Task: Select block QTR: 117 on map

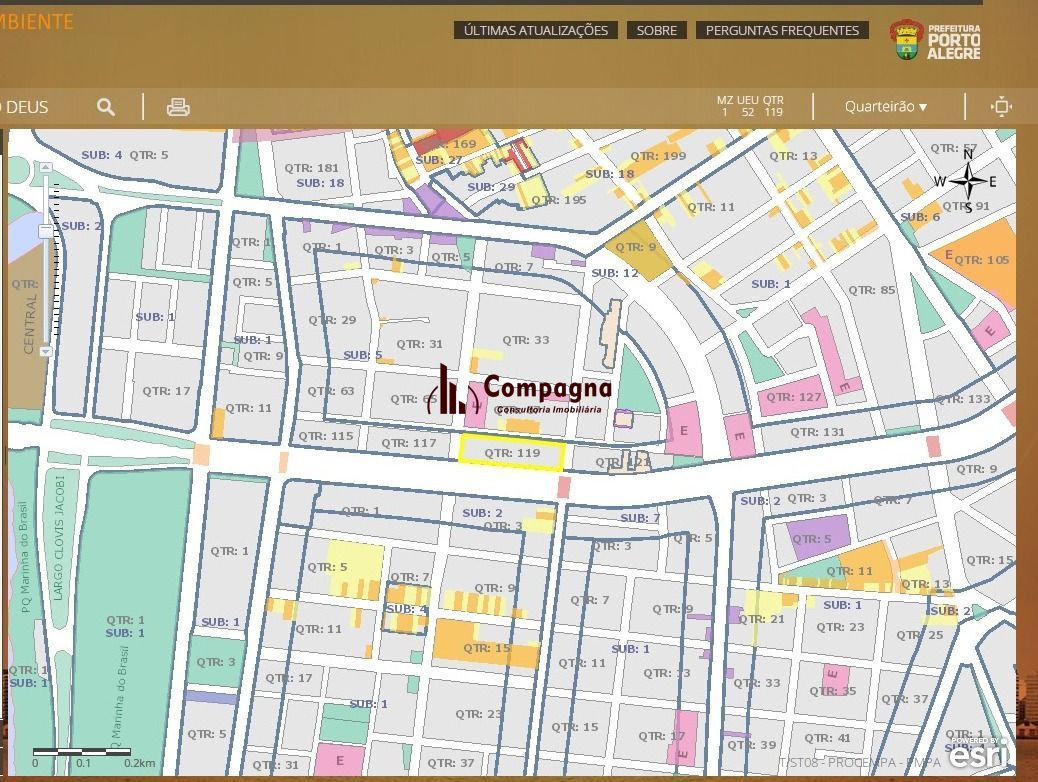Action: coord(408,443)
